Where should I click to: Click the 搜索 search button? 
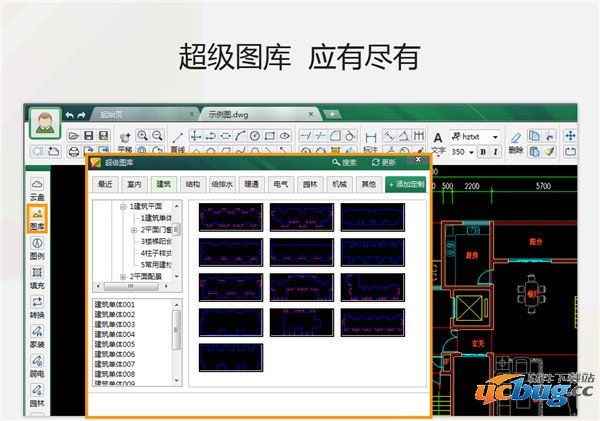pos(344,162)
